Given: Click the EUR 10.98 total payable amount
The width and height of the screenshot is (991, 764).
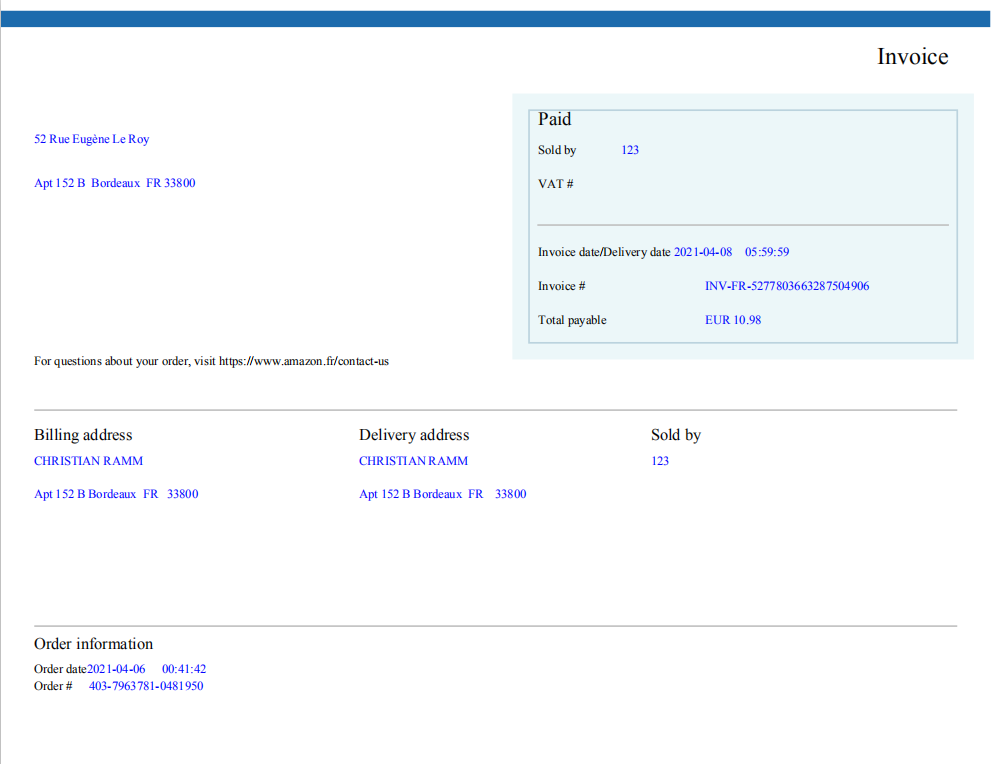Looking at the screenshot, I should click(732, 320).
